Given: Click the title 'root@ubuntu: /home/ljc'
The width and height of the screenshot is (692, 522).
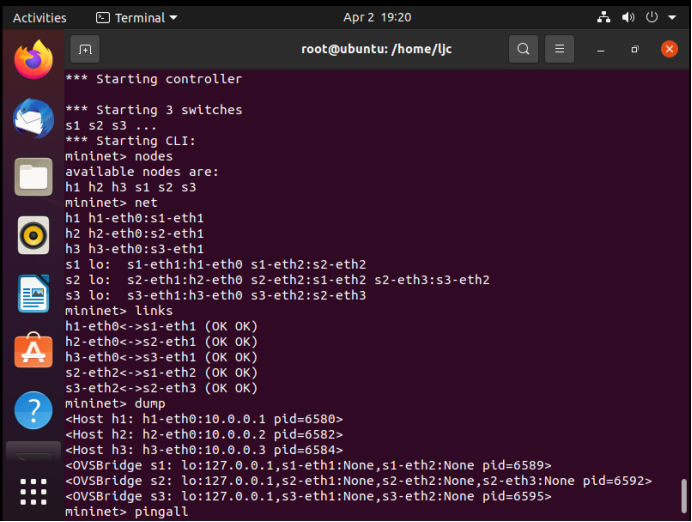Looking at the screenshot, I should pos(376,49).
